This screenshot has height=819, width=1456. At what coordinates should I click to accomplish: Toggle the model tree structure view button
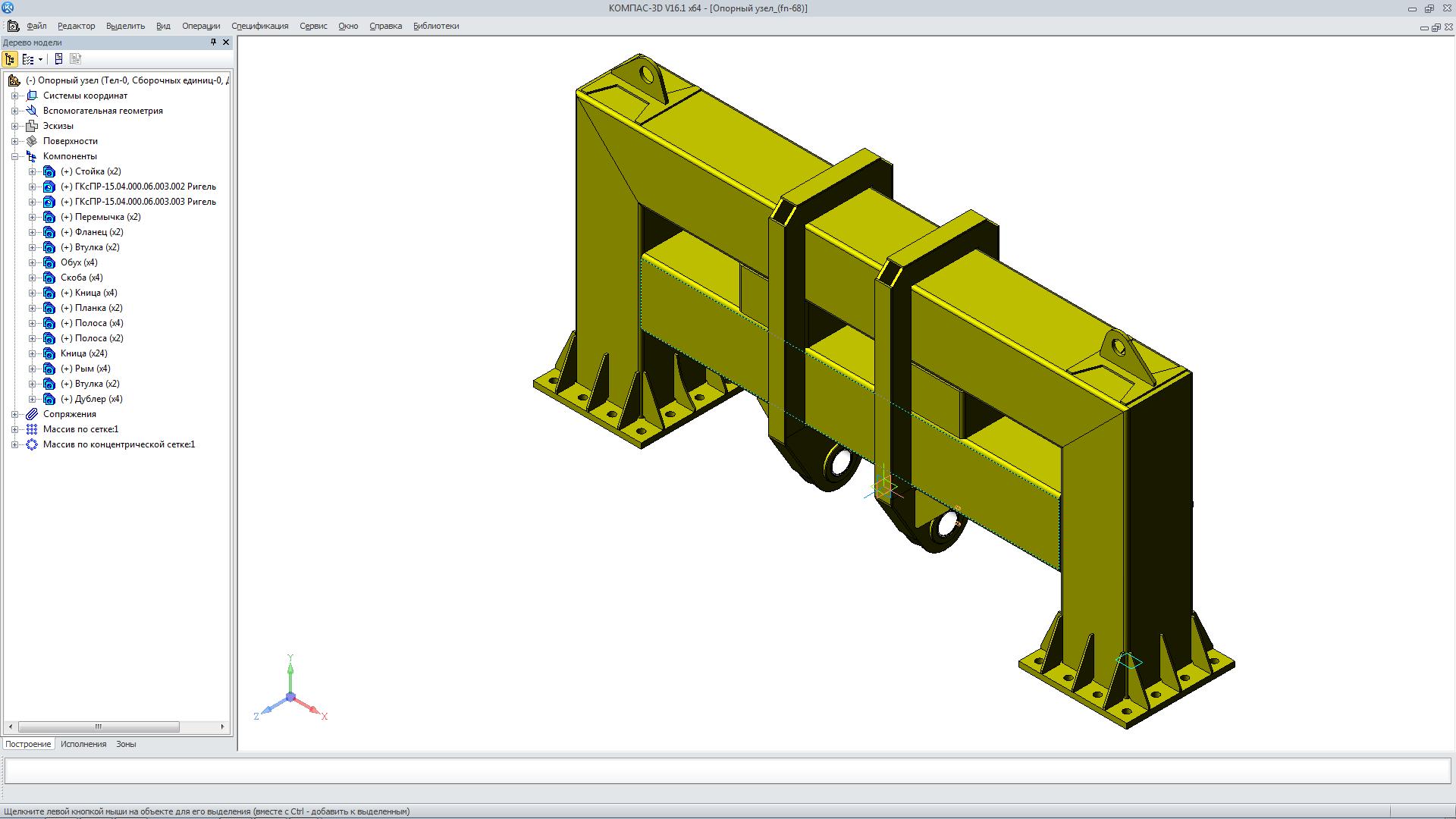click(x=10, y=59)
